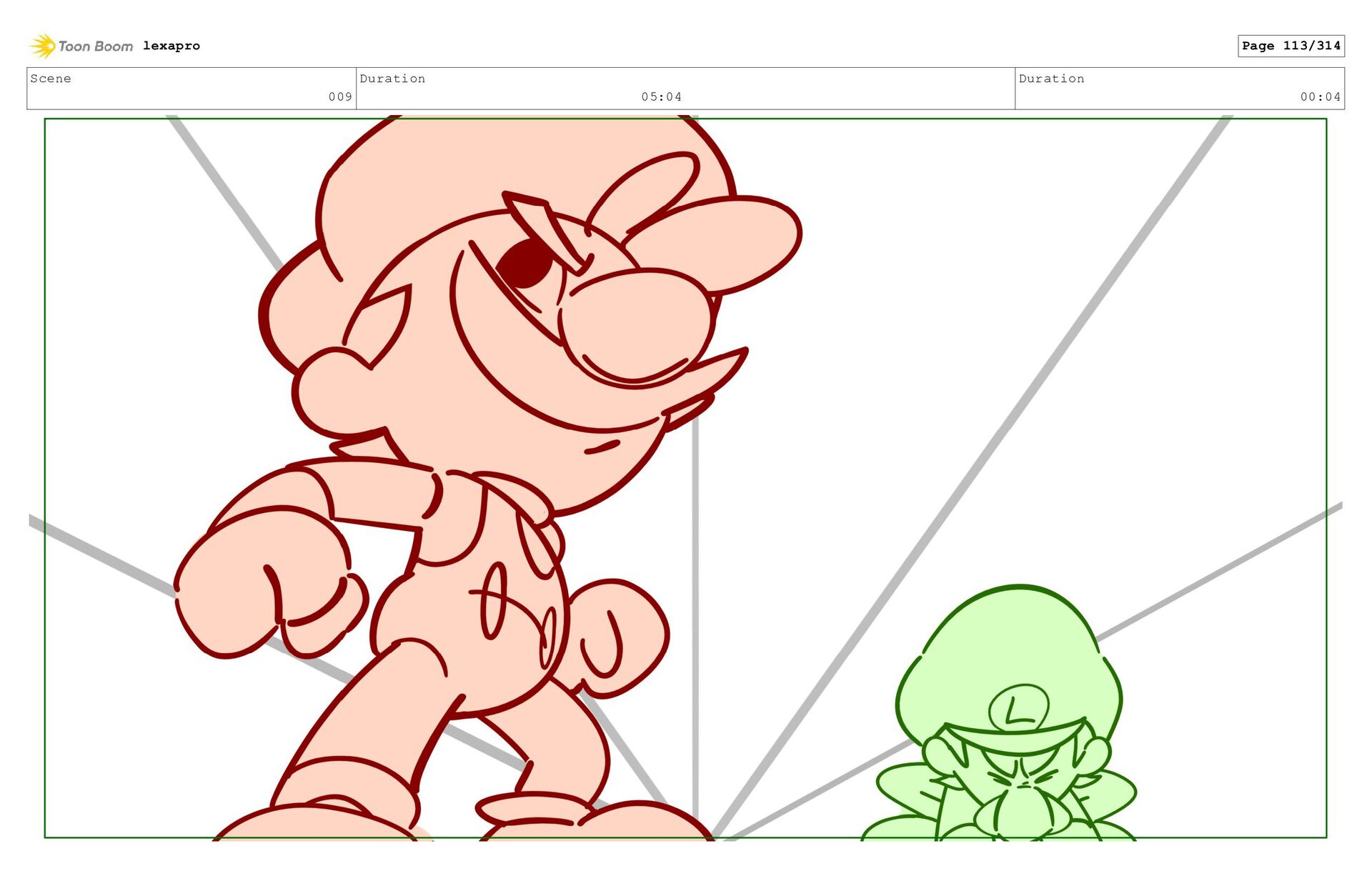The width and height of the screenshot is (1372, 886).
Task: Click the 'Page 113/314' page indicator
Action: pyautogui.click(x=1291, y=46)
